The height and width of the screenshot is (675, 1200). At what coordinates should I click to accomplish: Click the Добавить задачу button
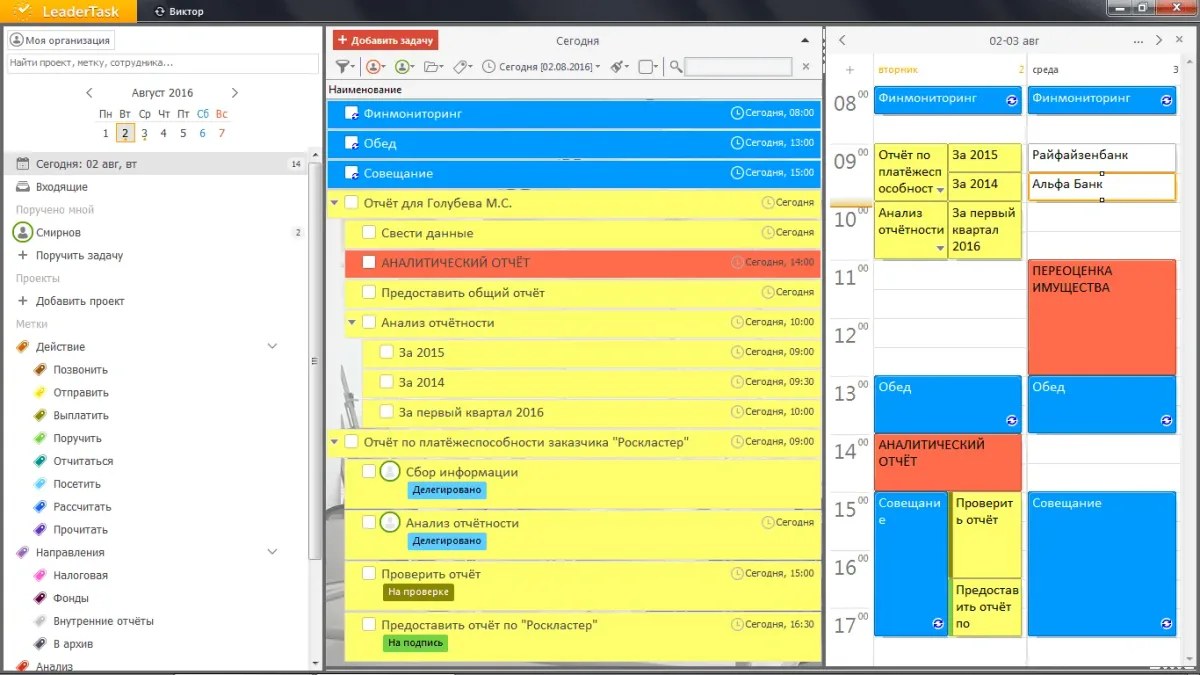click(x=385, y=40)
